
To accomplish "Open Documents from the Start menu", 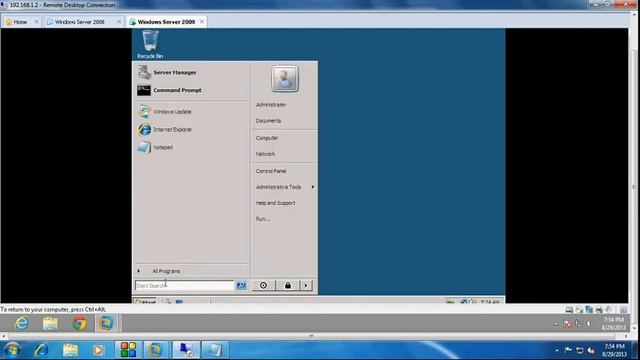I will (x=268, y=121).
